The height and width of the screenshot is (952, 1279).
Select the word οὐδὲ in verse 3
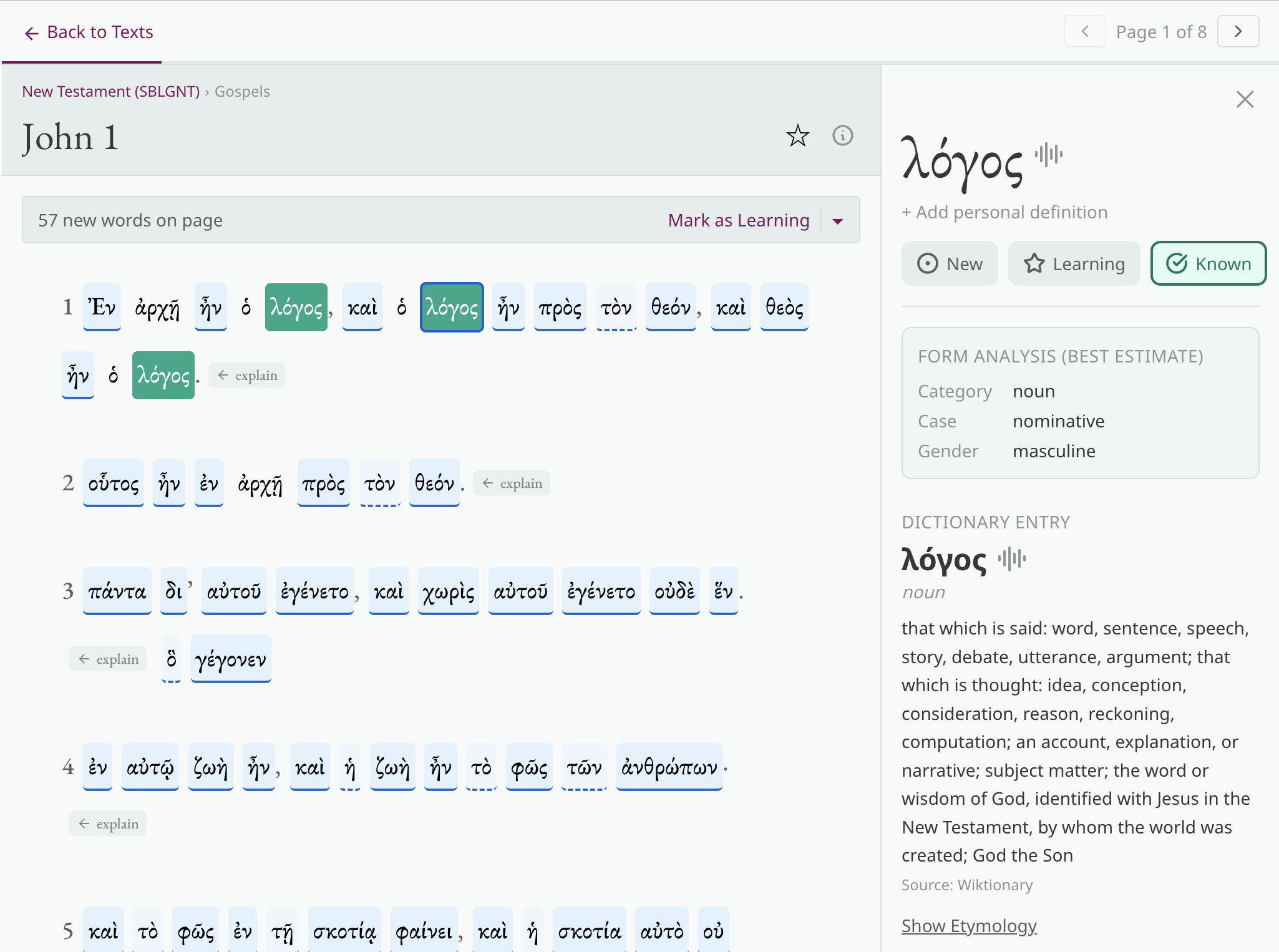coord(674,591)
